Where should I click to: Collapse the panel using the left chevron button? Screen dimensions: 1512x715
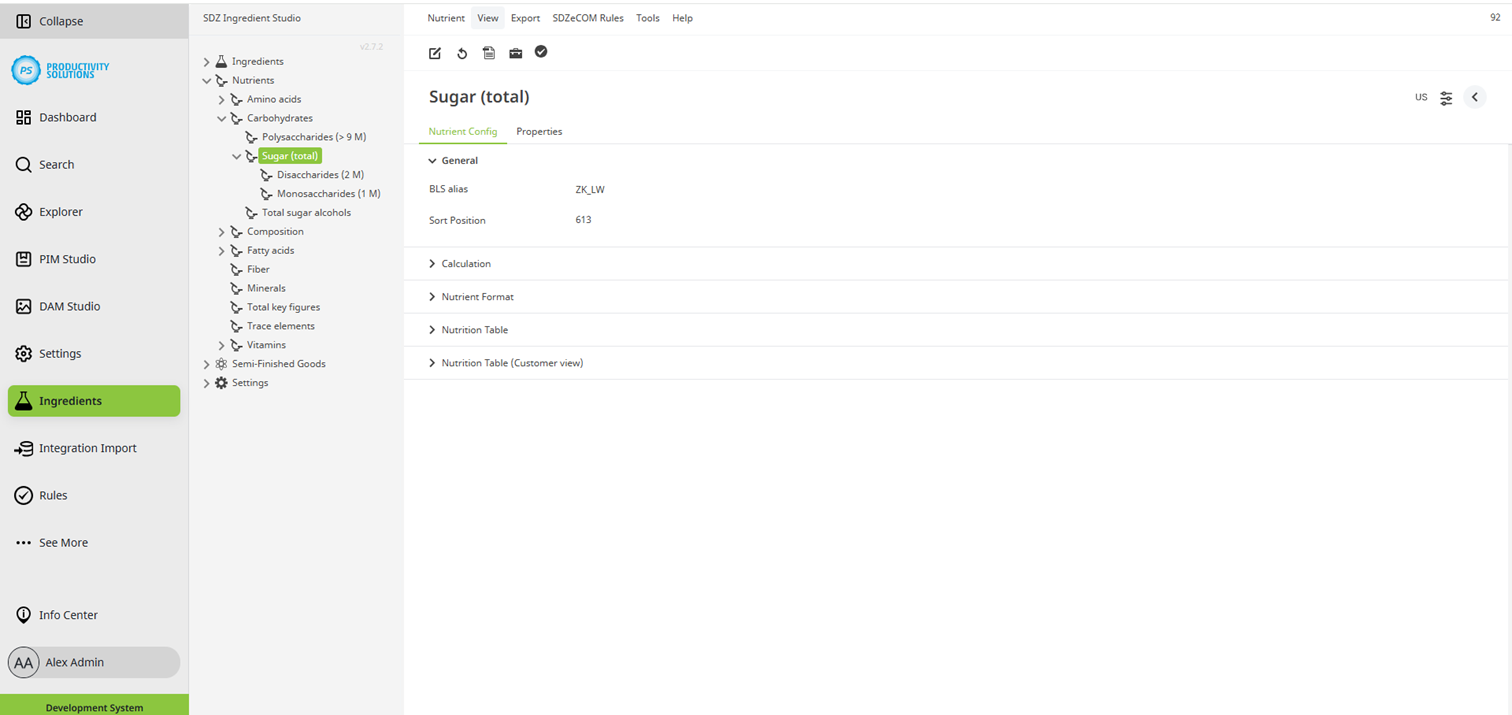tap(1474, 97)
